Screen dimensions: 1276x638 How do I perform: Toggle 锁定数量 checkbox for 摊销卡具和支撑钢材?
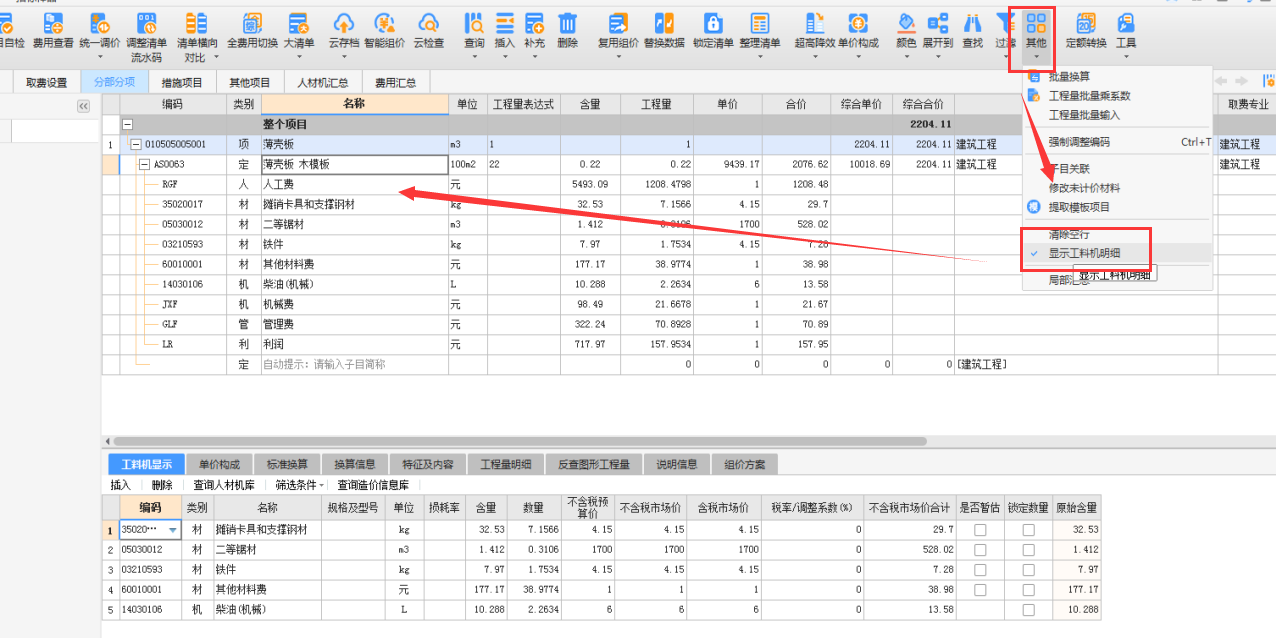click(1028, 530)
